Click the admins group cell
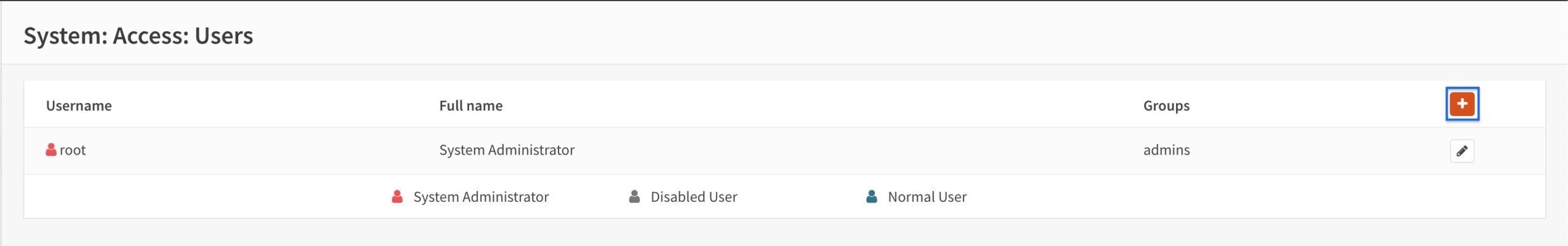Viewport: 1568px width, 246px height. [1166, 150]
